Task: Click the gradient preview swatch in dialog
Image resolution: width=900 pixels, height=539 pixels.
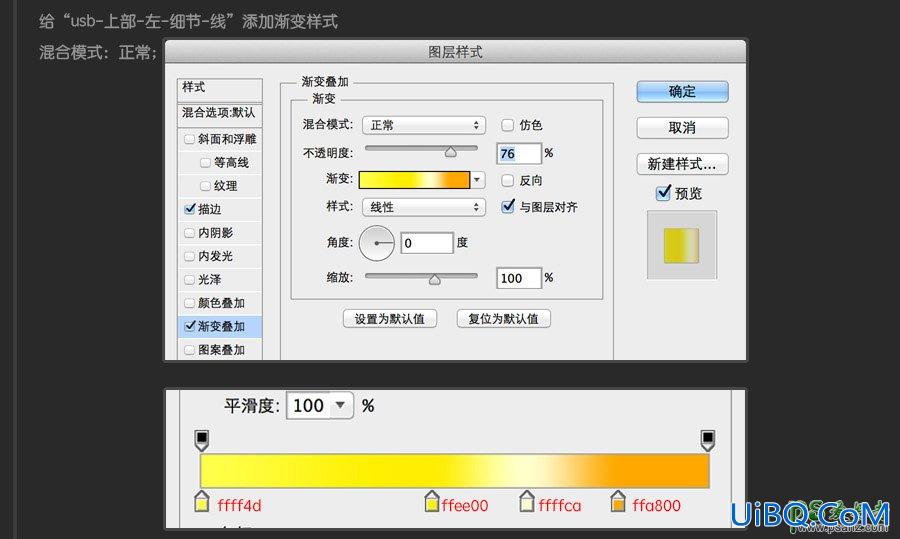Action: tap(414, 180)
